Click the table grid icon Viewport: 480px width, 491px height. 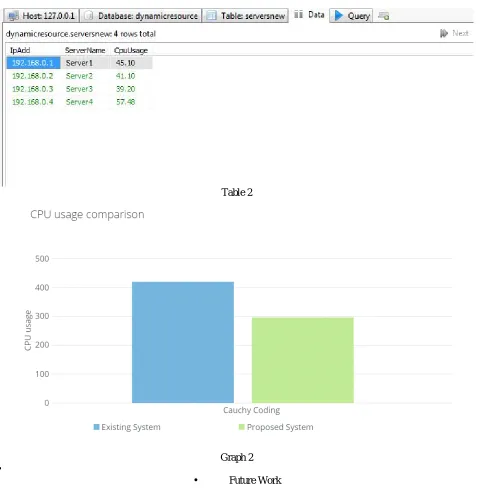point(211,16)
